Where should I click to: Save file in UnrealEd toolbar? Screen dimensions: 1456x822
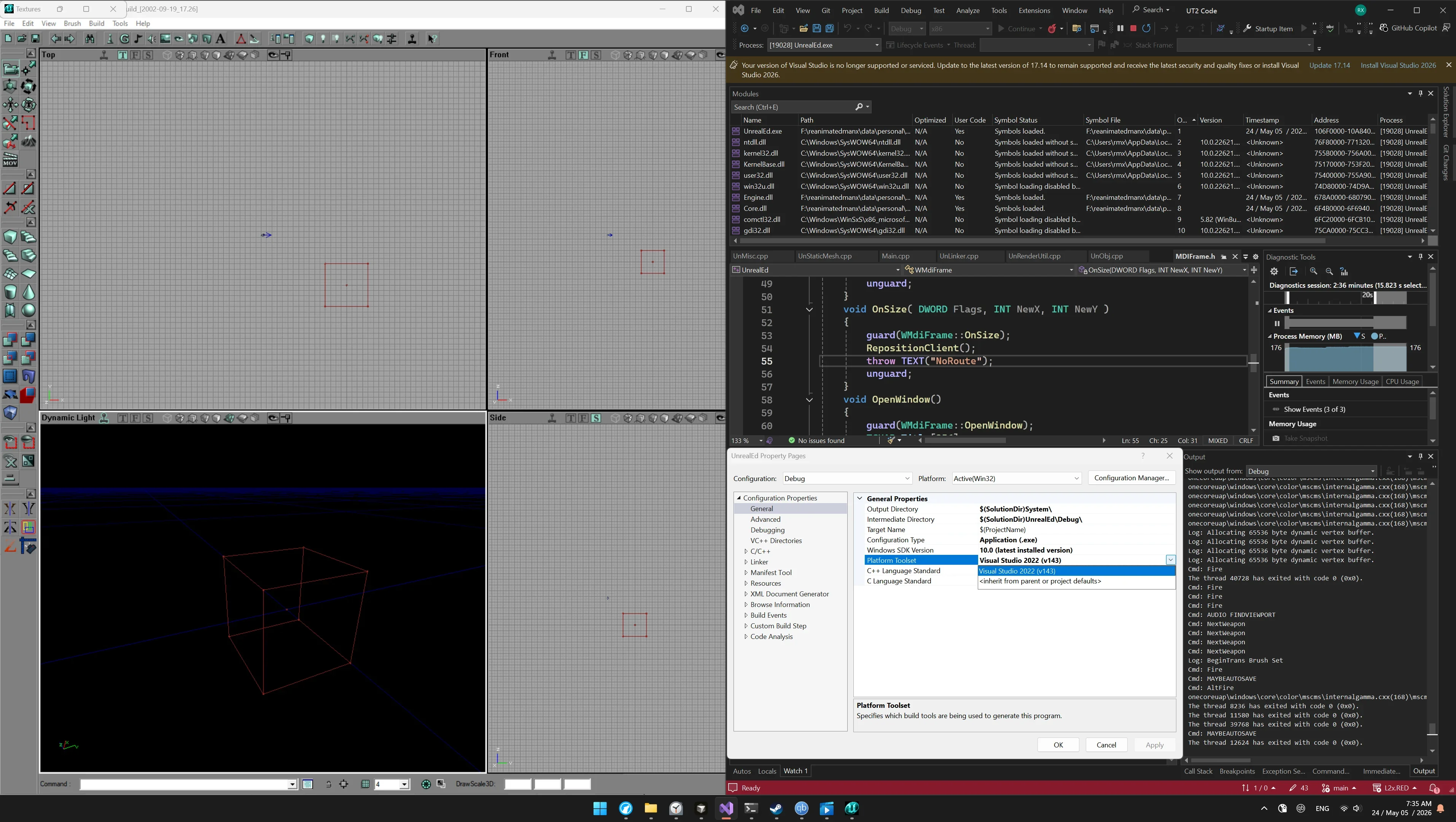pos(35,39)
